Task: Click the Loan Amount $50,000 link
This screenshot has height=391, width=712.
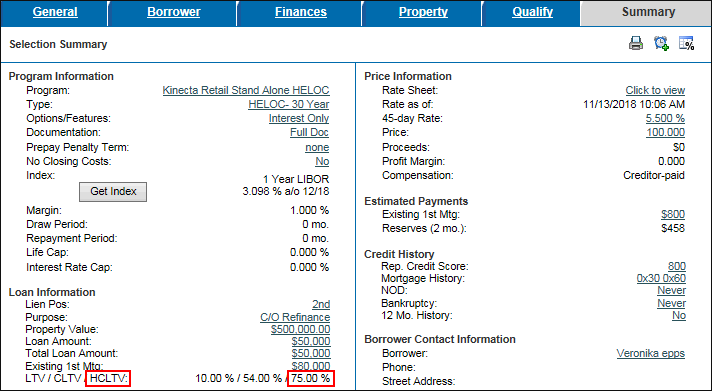Action: [311, 342]
